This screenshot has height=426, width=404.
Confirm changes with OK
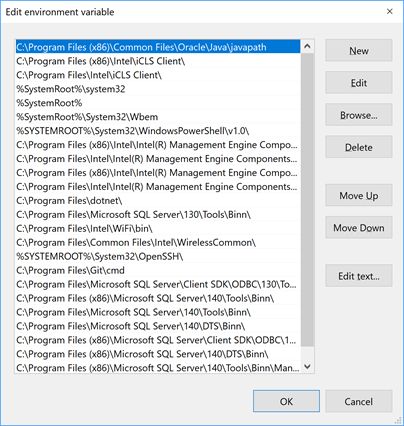[x=286, y=401]
